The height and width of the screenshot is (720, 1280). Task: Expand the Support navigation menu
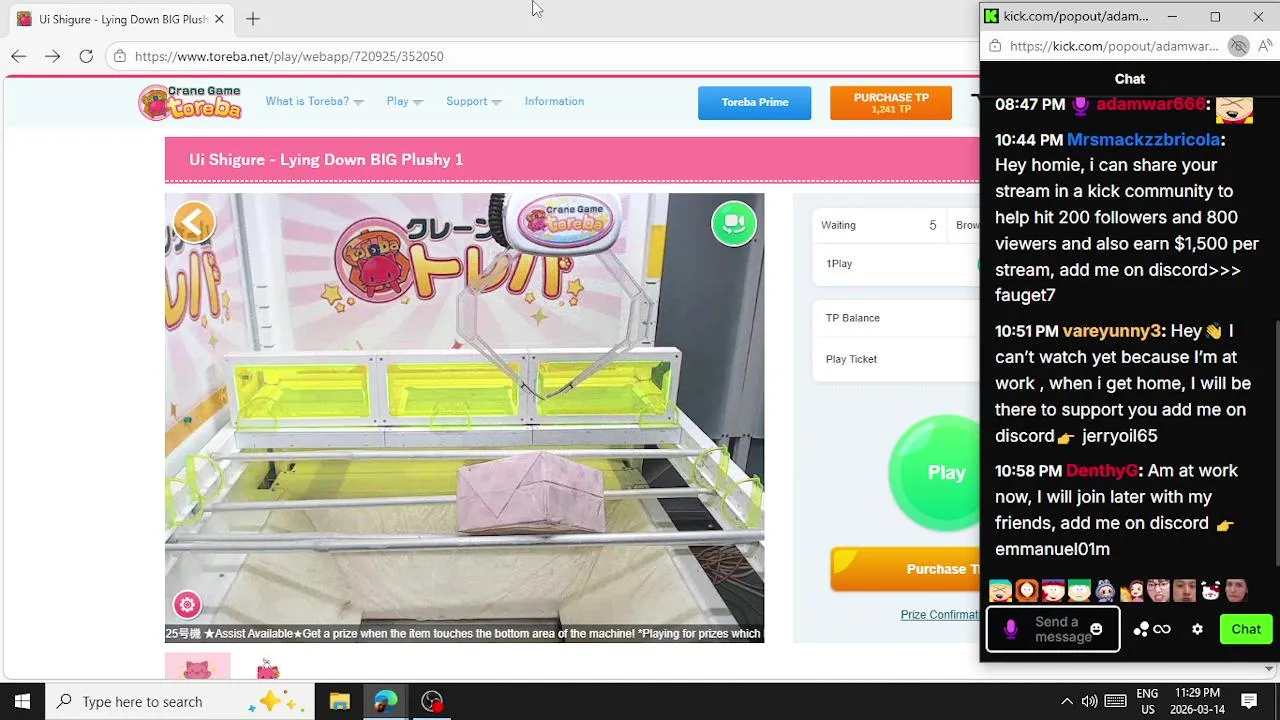(474, 101)
